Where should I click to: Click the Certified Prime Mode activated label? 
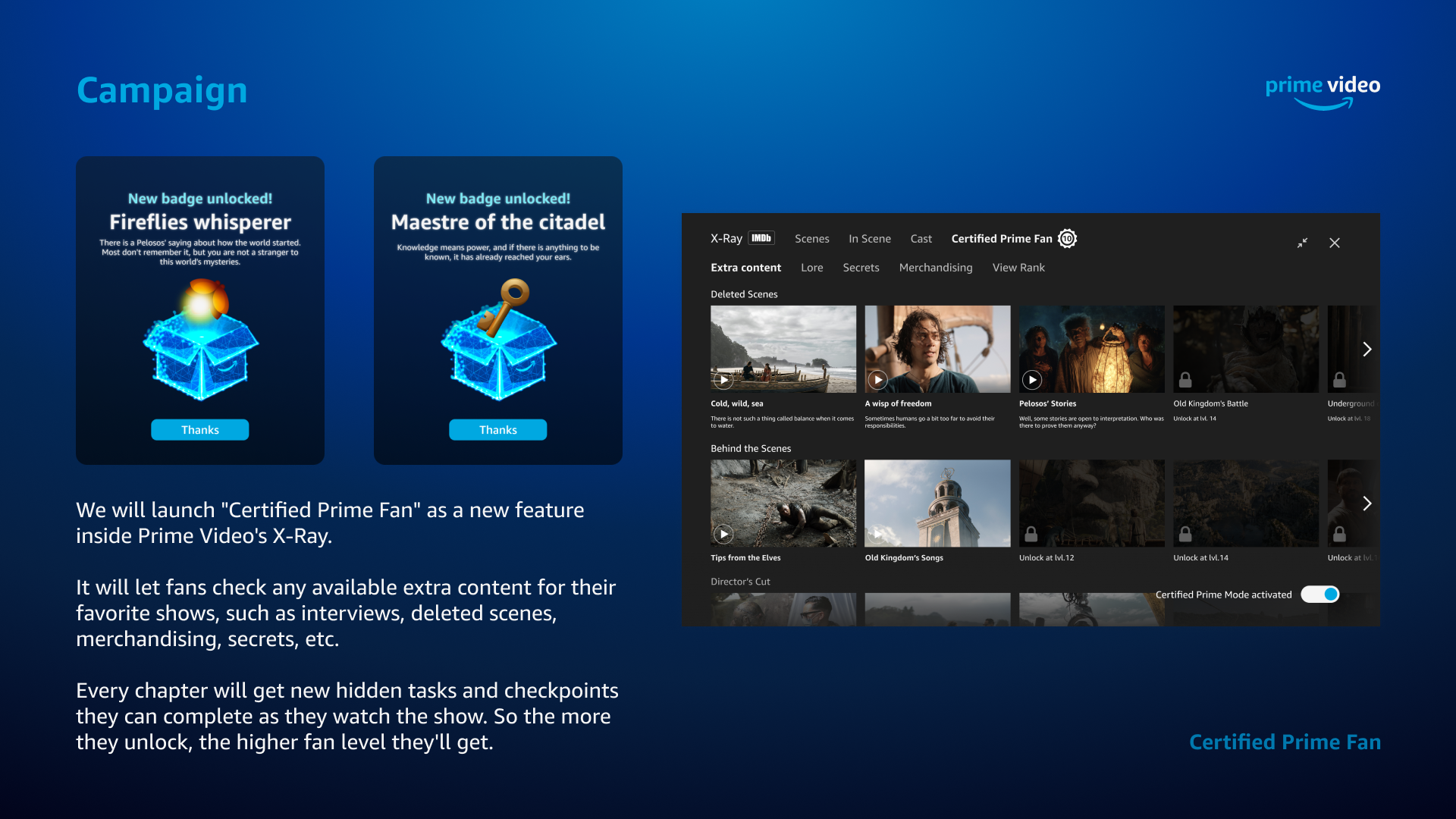[1223, 595]
